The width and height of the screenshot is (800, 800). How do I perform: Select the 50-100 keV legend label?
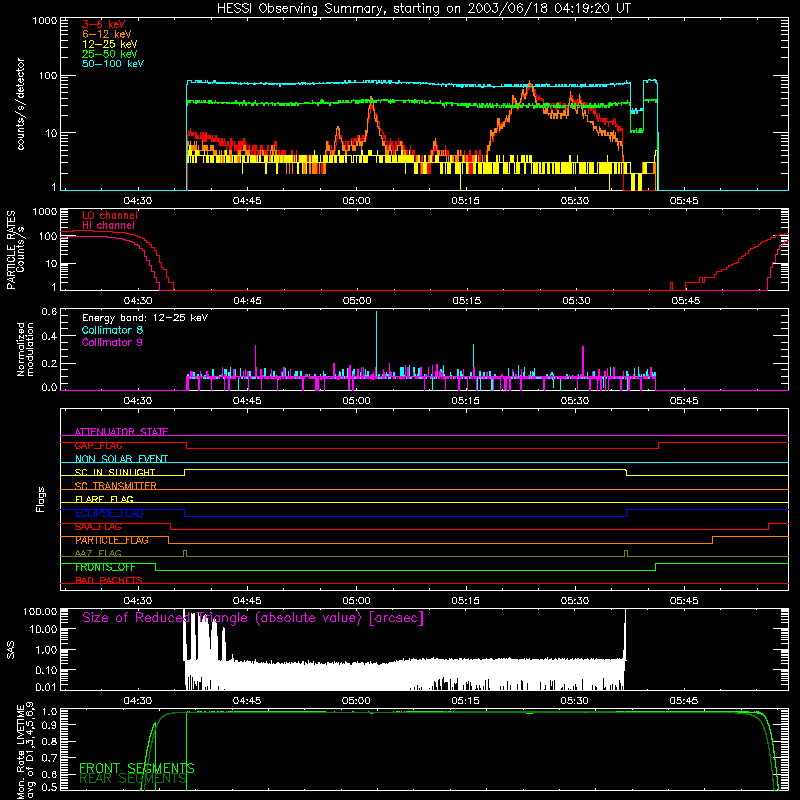point(113,64)
